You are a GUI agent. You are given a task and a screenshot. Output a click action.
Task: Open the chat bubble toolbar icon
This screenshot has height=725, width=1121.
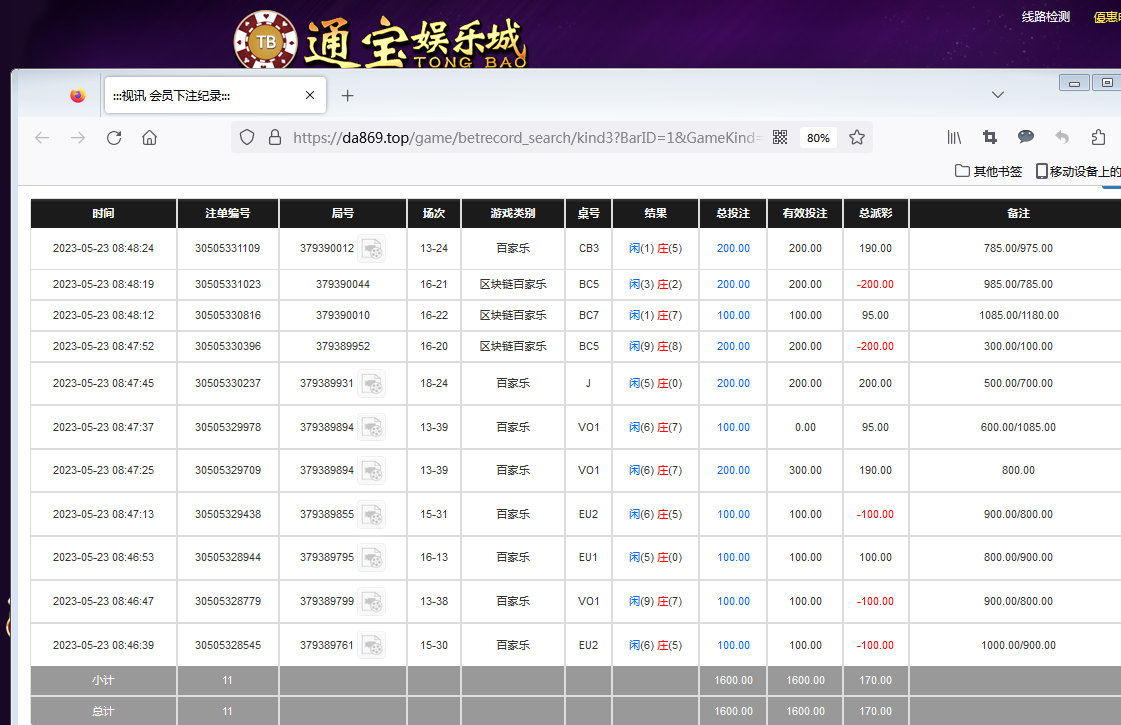coord(1026,137)
